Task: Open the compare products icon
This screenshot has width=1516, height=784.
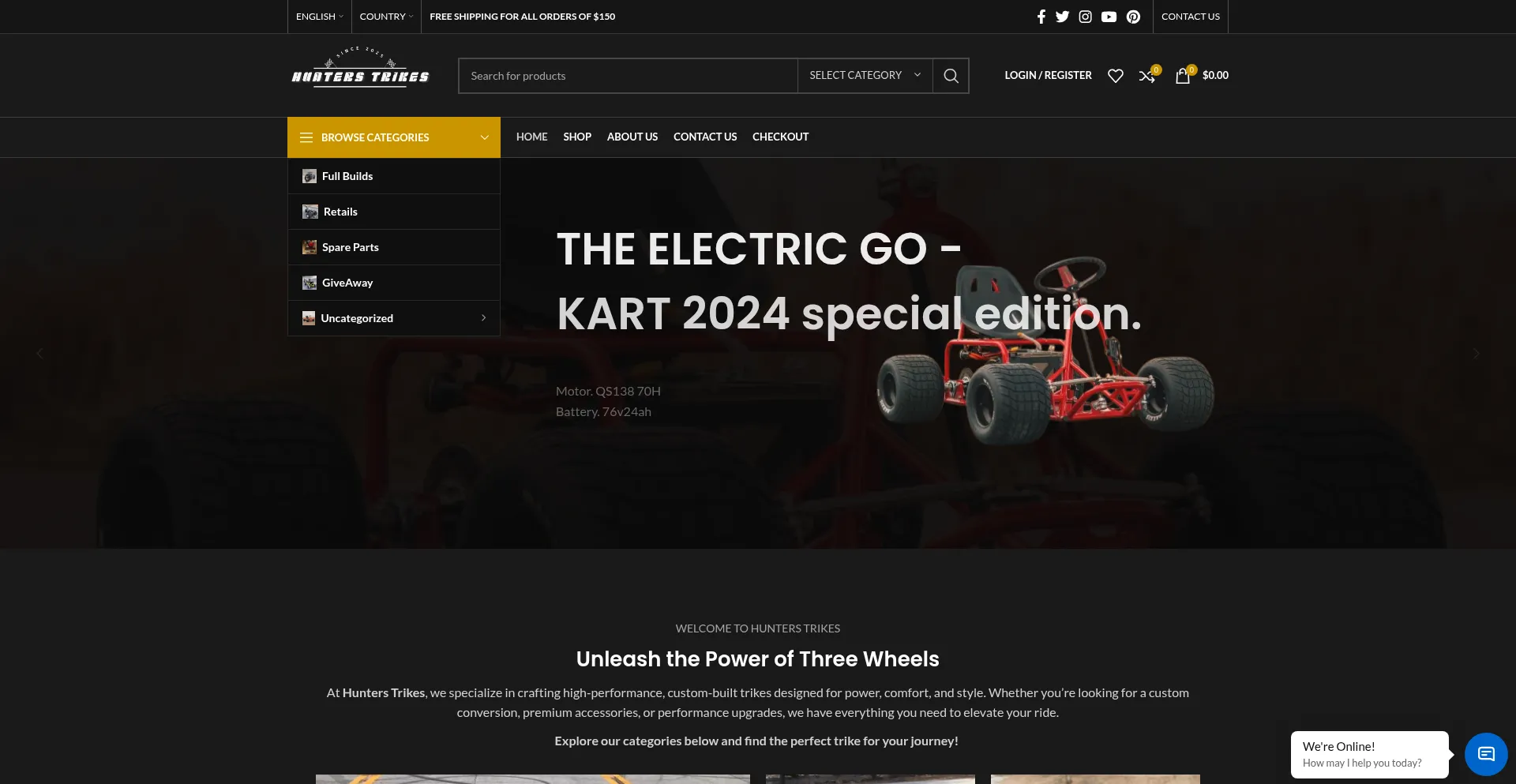Action: coord(1146,76)
